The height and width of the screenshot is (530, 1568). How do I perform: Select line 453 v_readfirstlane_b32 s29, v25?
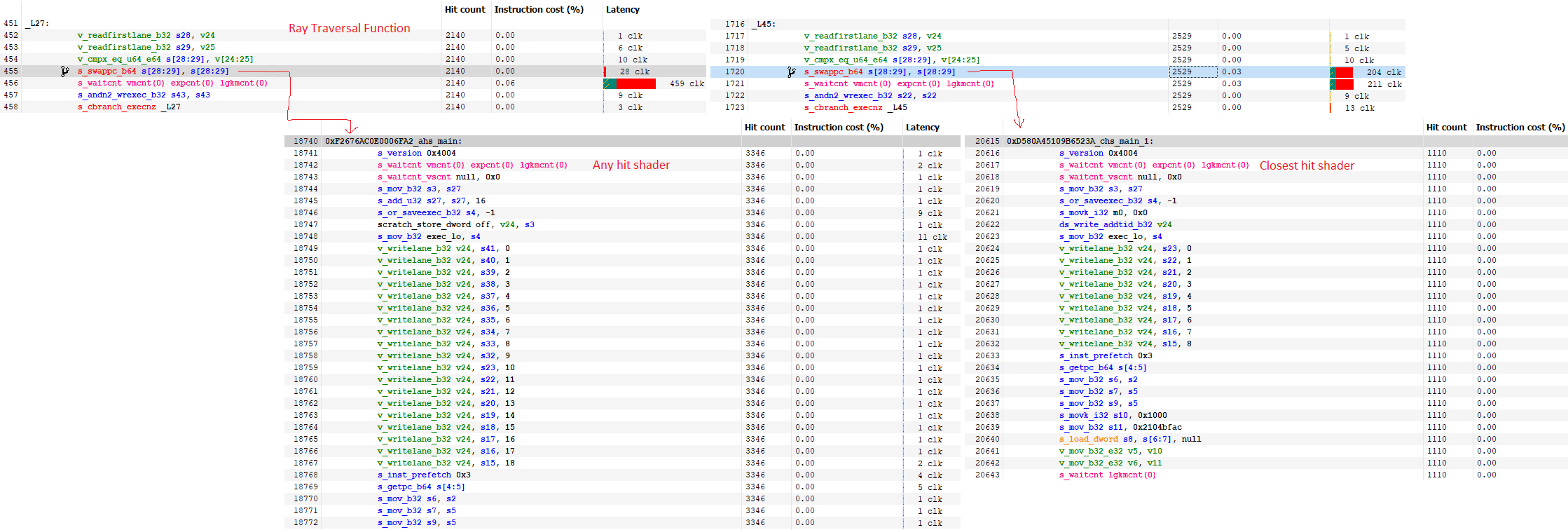(x=146, y=47)
